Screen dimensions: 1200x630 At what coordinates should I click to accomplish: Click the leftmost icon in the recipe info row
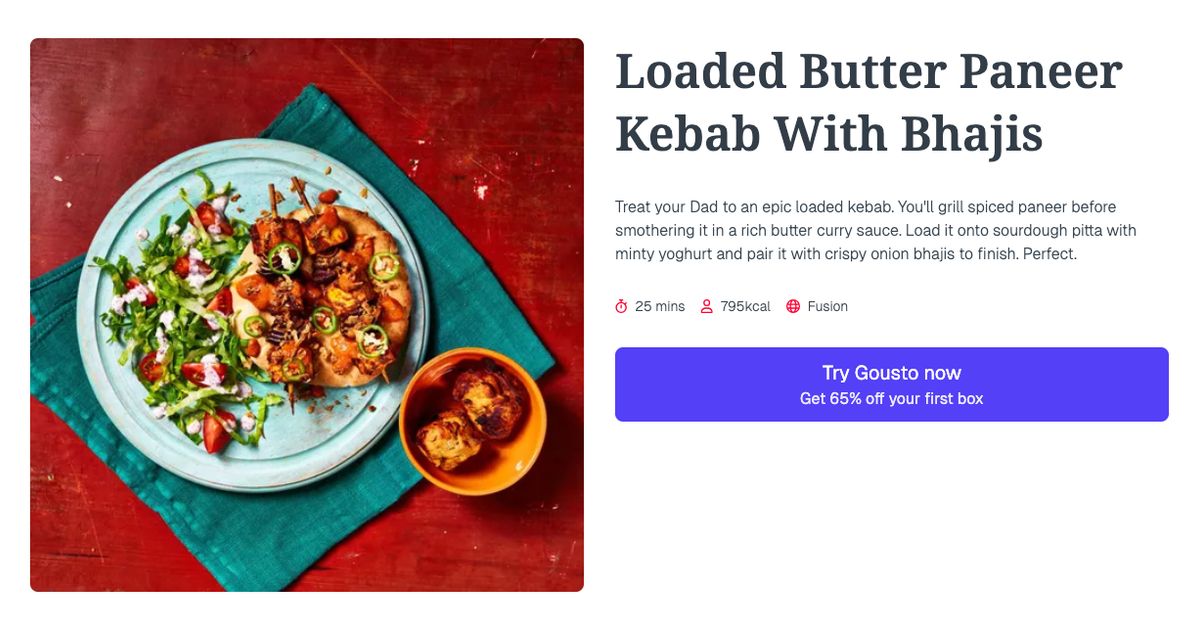622,306
